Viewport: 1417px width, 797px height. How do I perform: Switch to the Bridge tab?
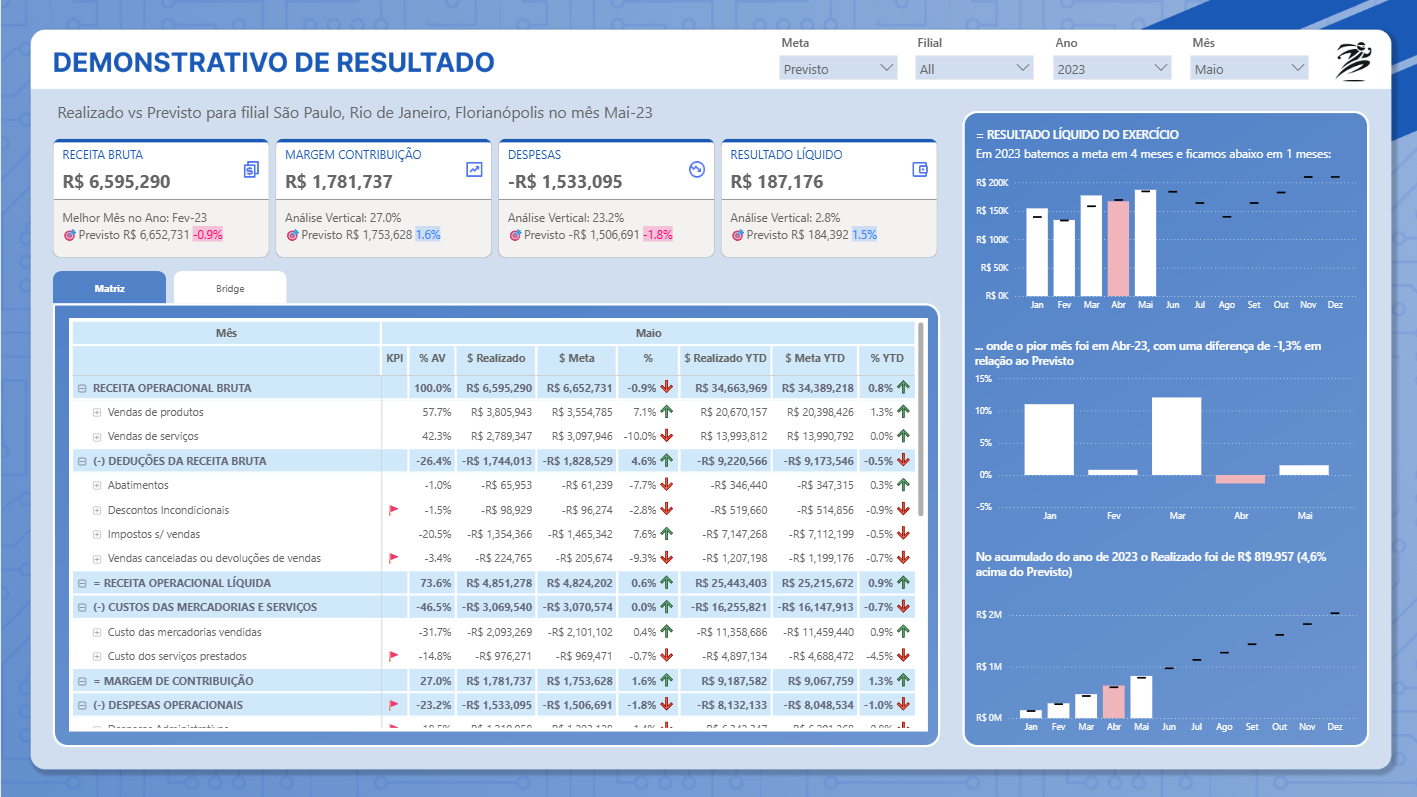pyautogui.click(x=230, y=287)
